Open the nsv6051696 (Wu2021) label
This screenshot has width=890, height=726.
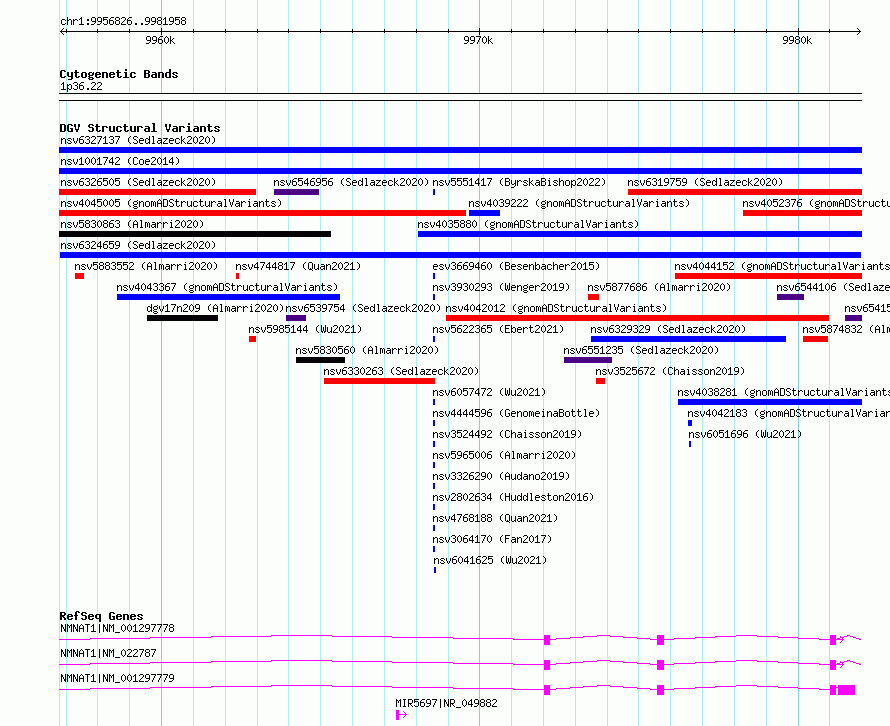point(745,434)
